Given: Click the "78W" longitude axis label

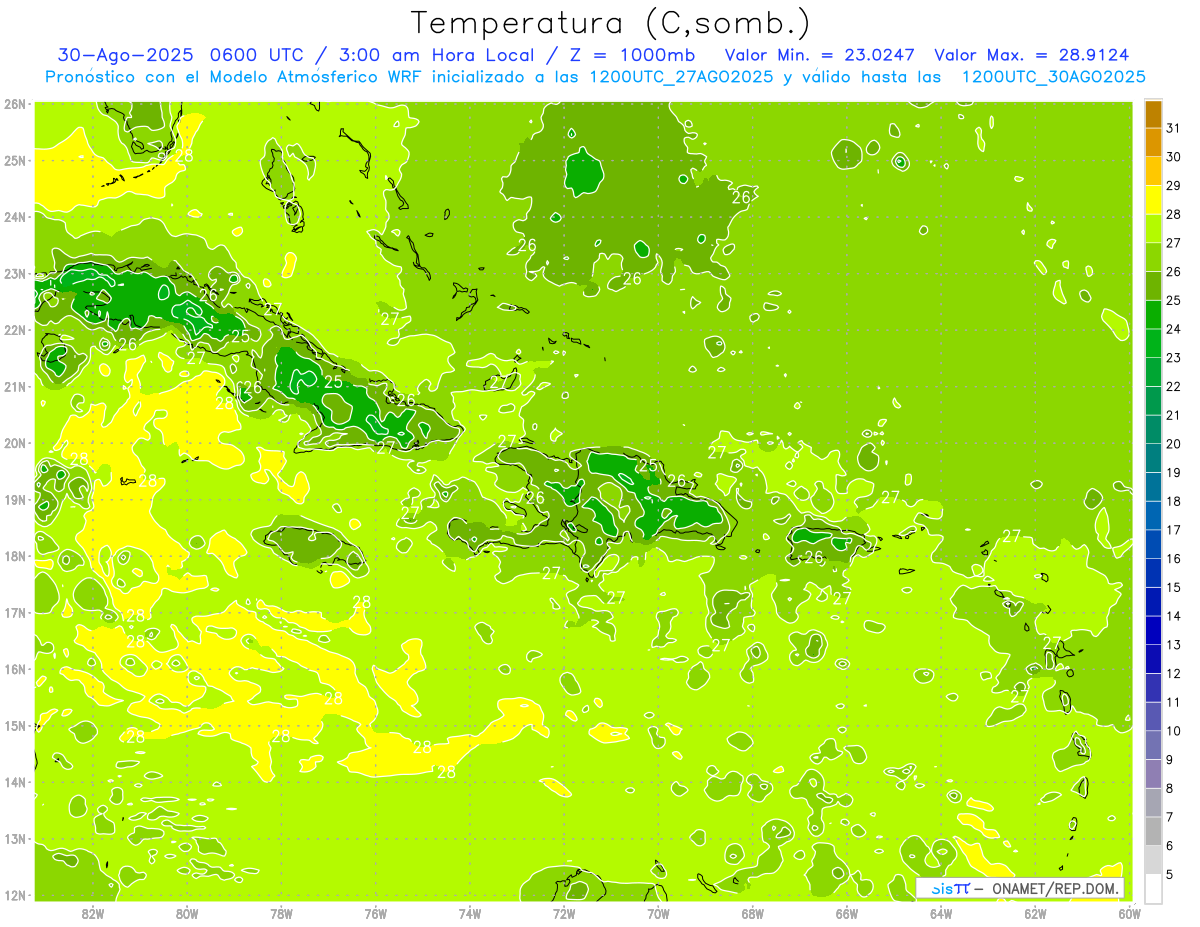Looking at the screenshot, I should click(281, 913).
